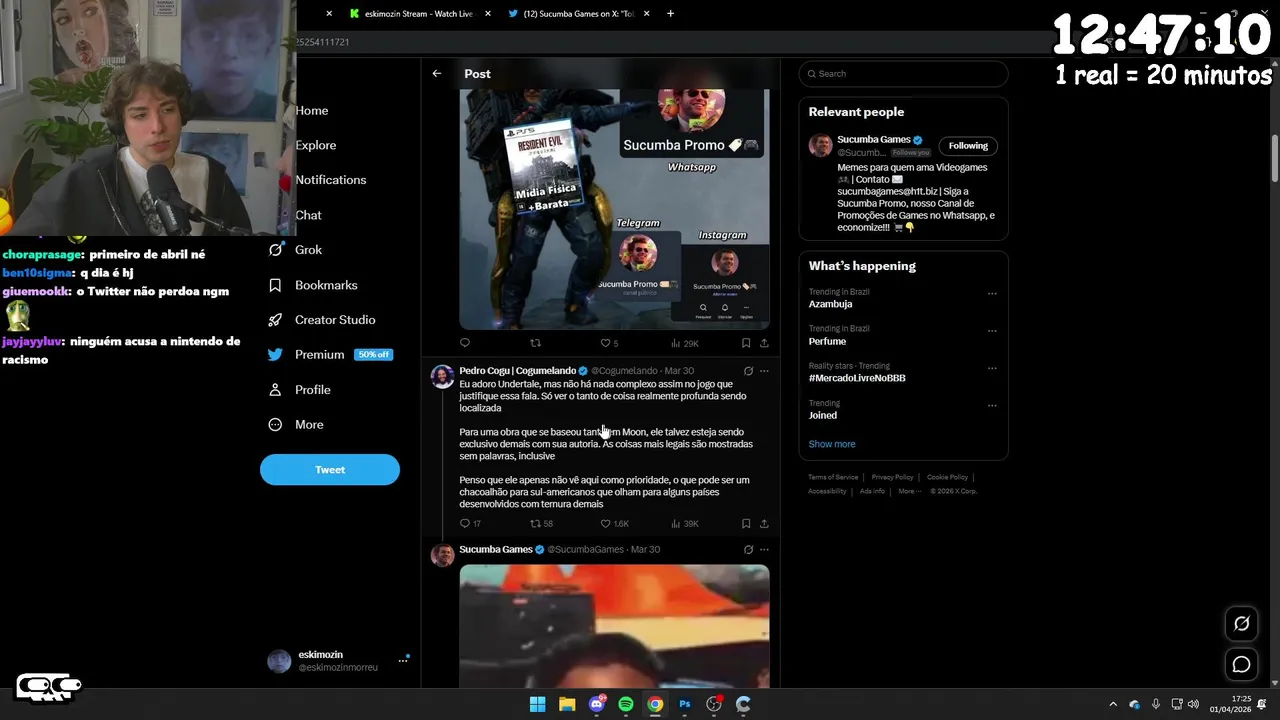The image size is (1280, 720).
Task: Open Notifications in the sidebar
Action: (331, 180)
